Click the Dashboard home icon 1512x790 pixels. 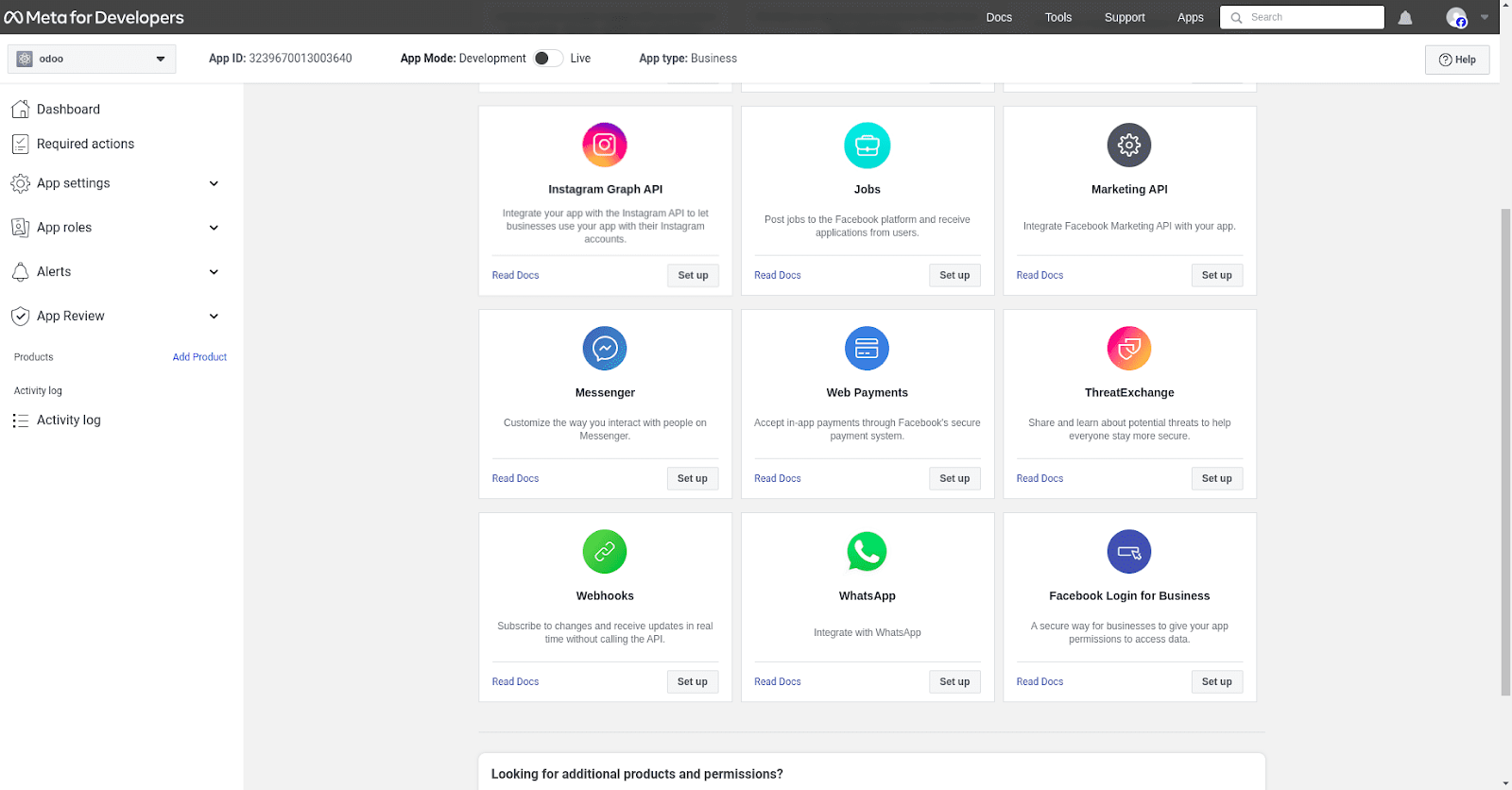[x=20, y=110]
